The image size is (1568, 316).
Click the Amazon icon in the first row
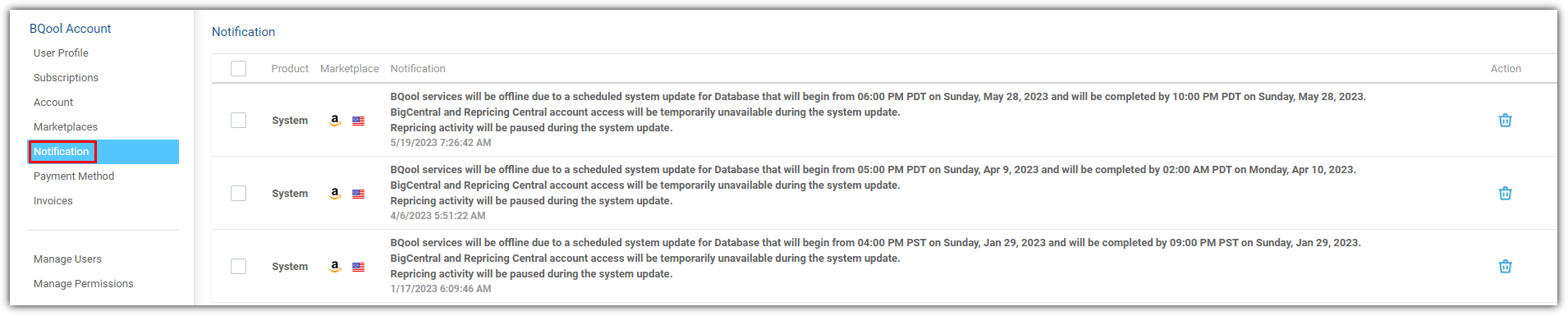point(335,121)
